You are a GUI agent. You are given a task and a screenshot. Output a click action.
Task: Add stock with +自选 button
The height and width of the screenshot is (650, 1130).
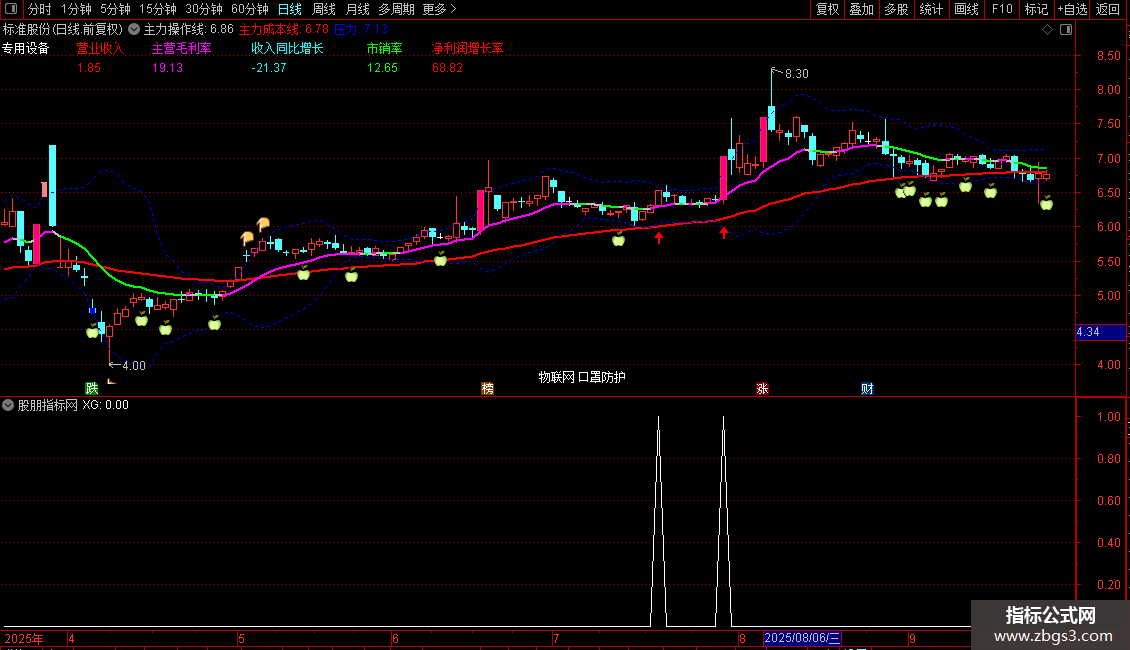(x=1072, y=9)
